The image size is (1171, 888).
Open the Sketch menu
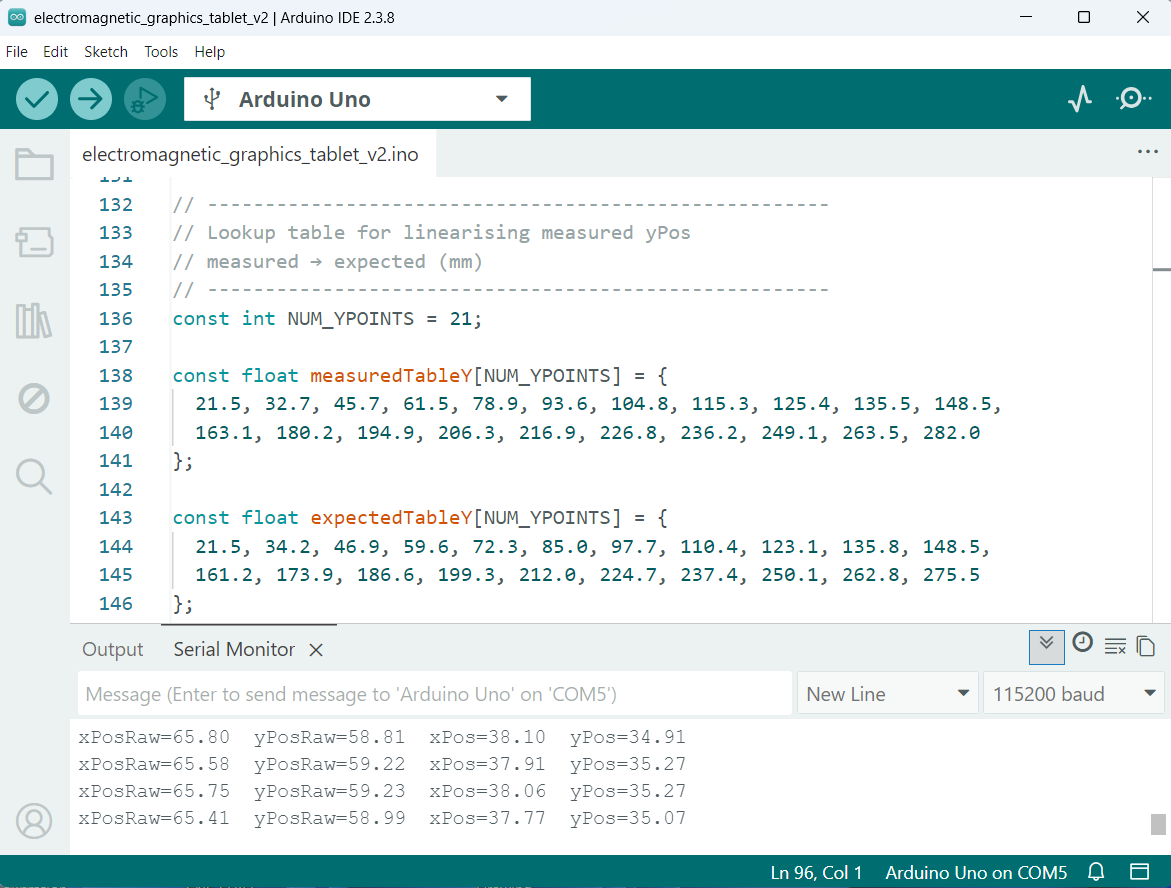tap(106, 52)
